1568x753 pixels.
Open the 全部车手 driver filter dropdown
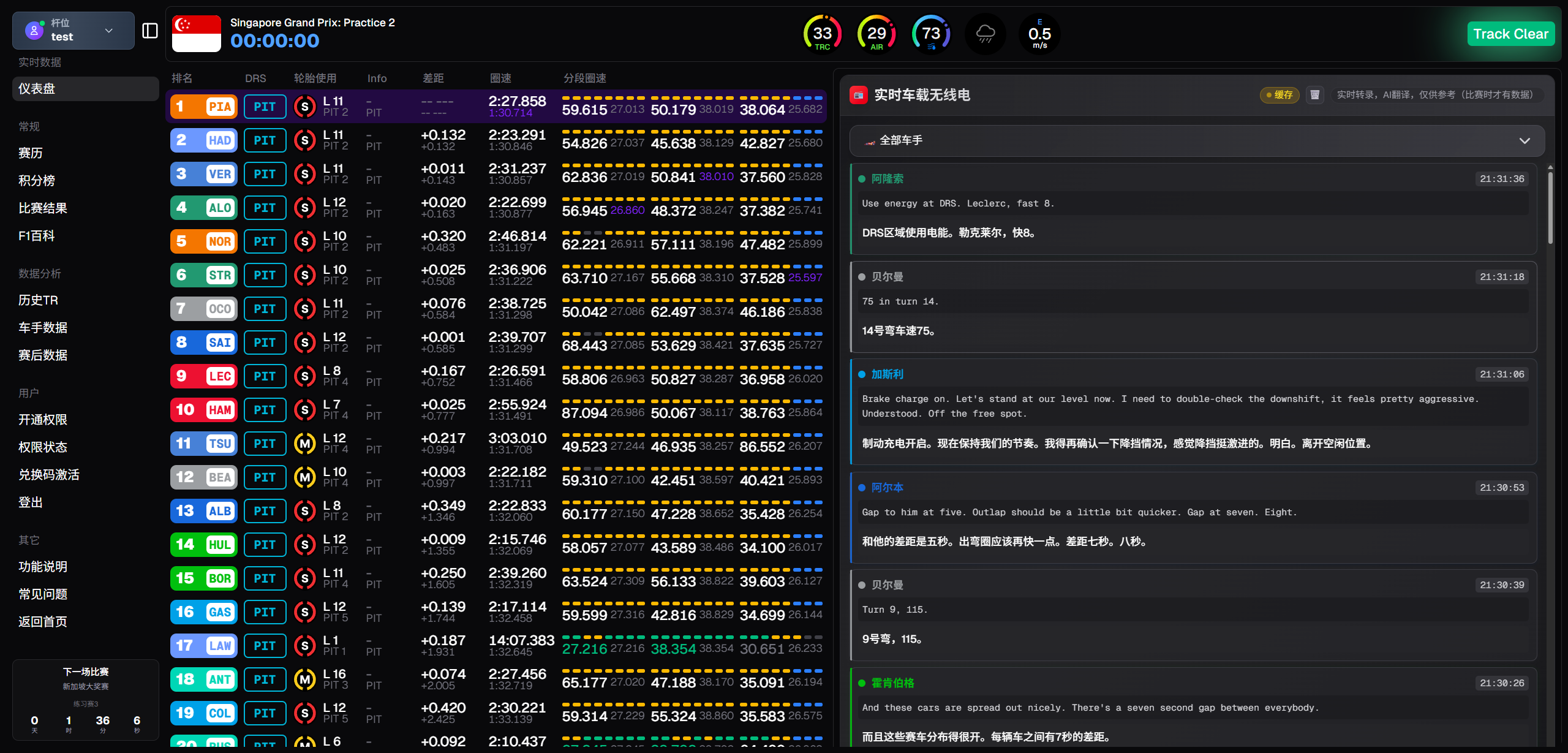[x=1196, y=141]
